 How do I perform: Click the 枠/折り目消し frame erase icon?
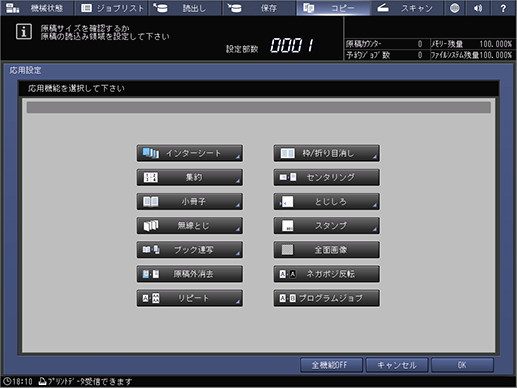287,153
